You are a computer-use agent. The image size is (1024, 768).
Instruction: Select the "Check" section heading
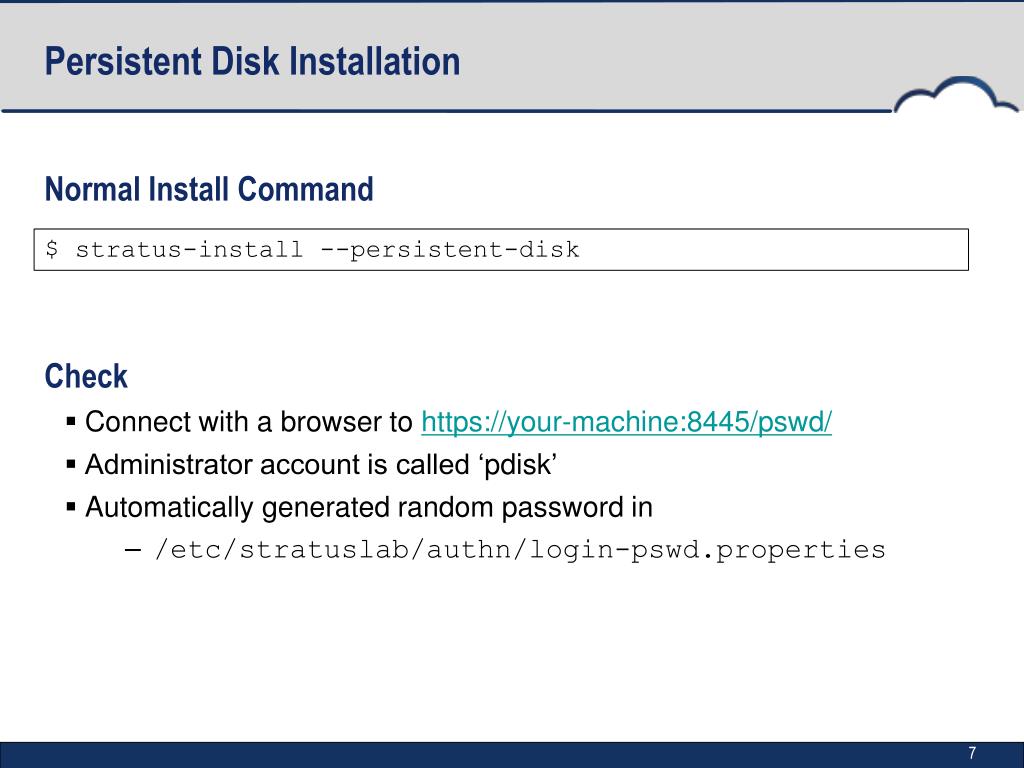click(x=86, y=376)
